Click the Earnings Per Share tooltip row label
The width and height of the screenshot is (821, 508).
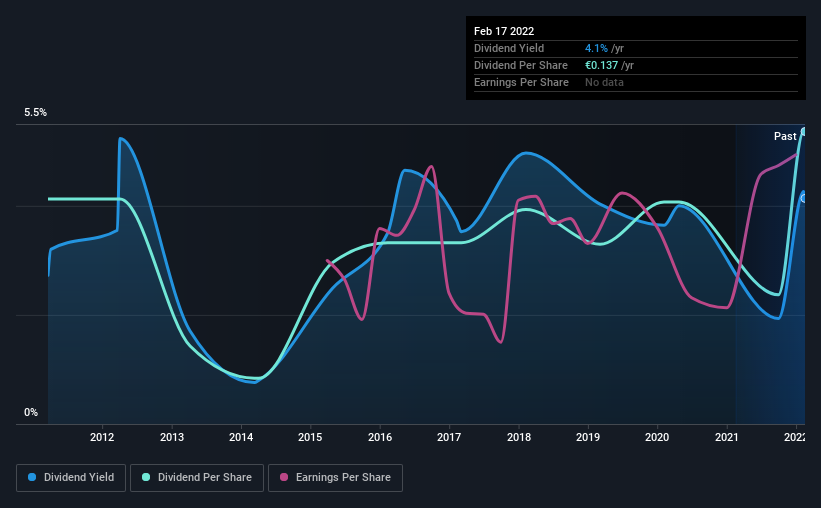[521, 82]
